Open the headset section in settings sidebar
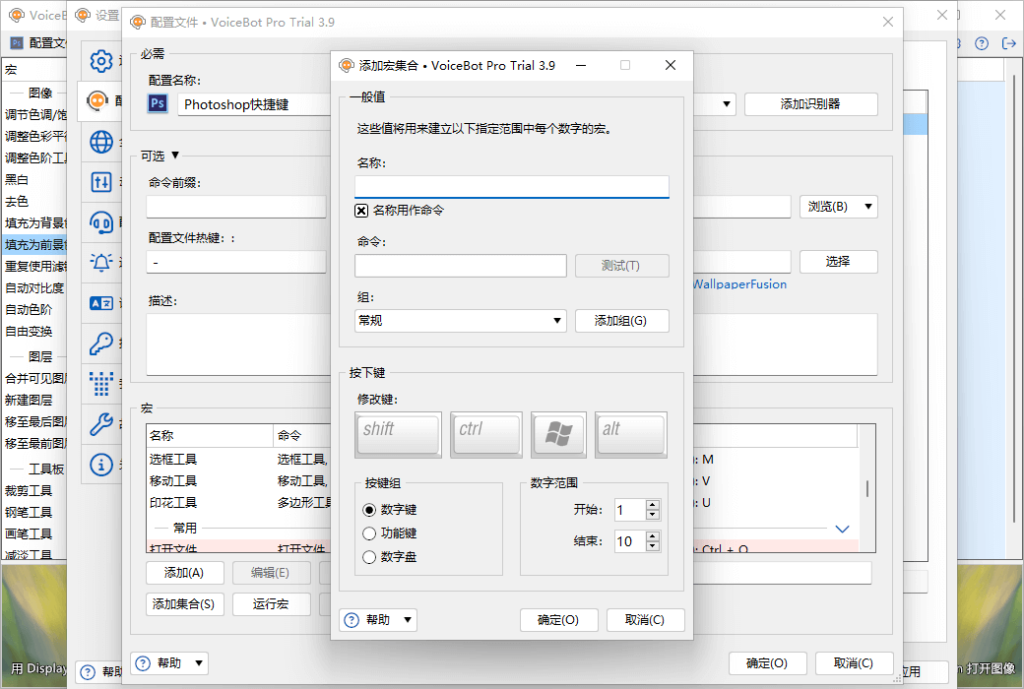The image size is (1024, 689). click(x=101, y=222)
